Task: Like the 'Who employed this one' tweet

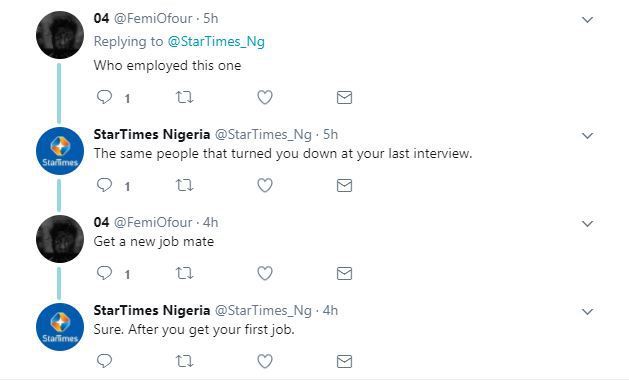Action: pos(265,97)
